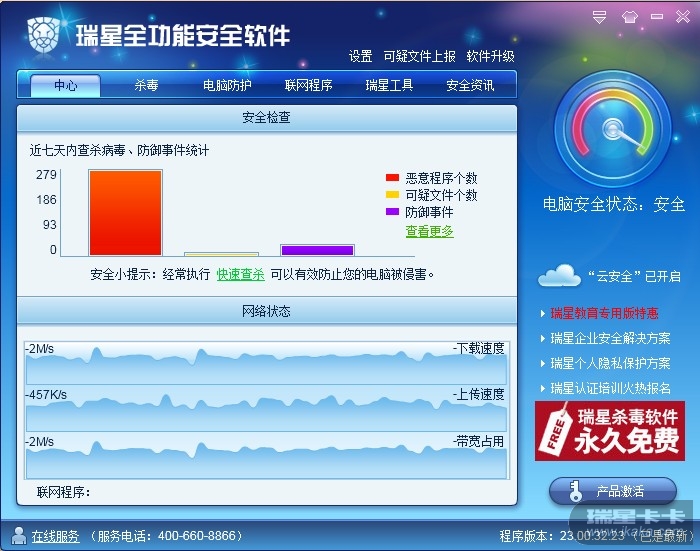Open 可疑文件上报 report link
700x551 pixels.
[419, 56]
